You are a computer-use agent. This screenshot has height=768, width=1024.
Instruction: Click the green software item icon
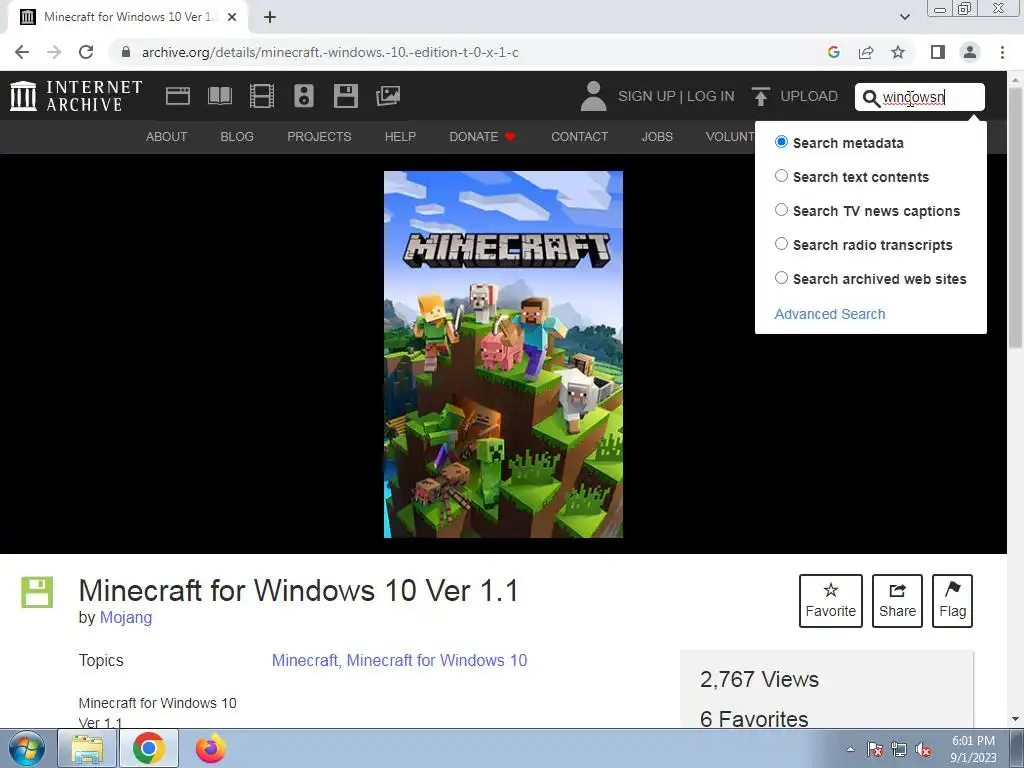(37, 592)
